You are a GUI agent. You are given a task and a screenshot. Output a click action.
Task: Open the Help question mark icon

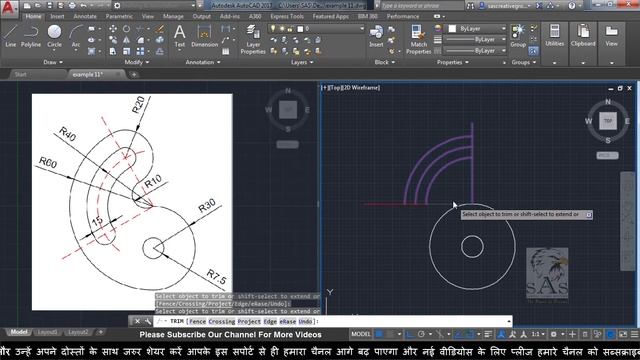tap(572, 6)
